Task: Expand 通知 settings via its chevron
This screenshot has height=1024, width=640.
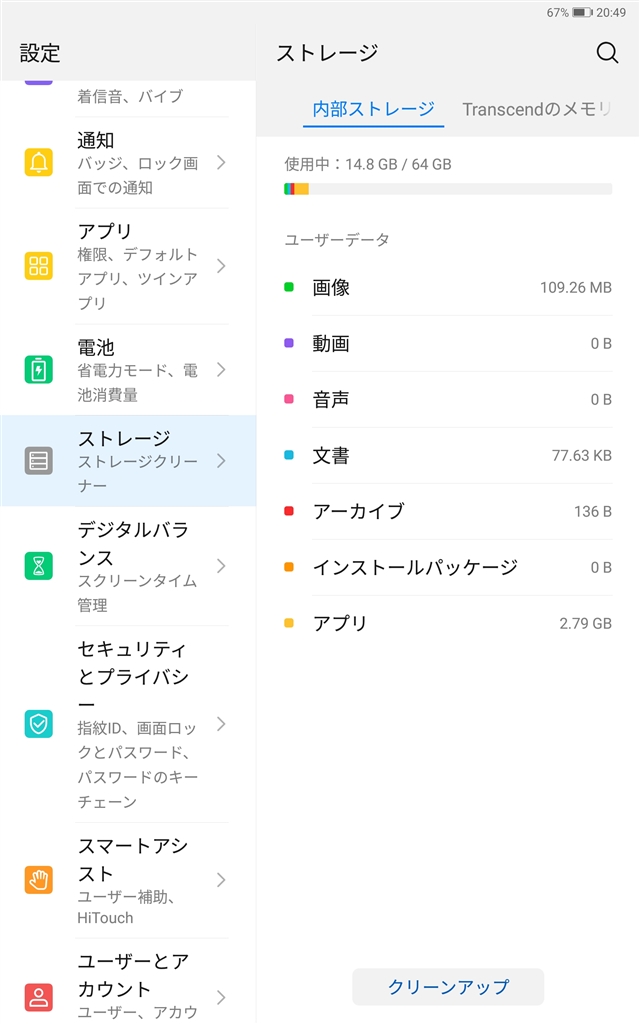Action: [x=221, y=162]
